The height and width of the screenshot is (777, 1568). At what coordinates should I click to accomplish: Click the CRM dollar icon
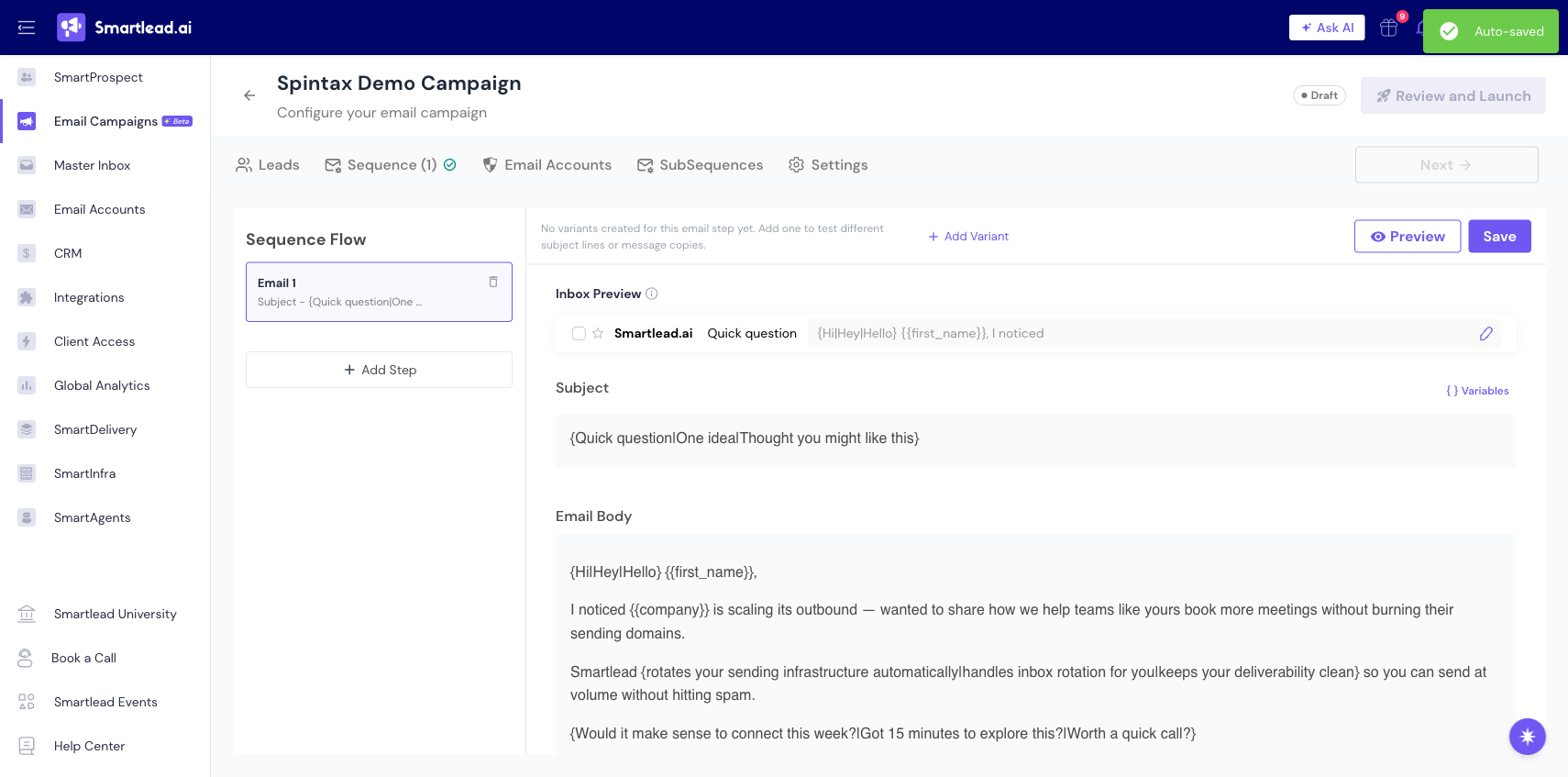tap(27, 253)
